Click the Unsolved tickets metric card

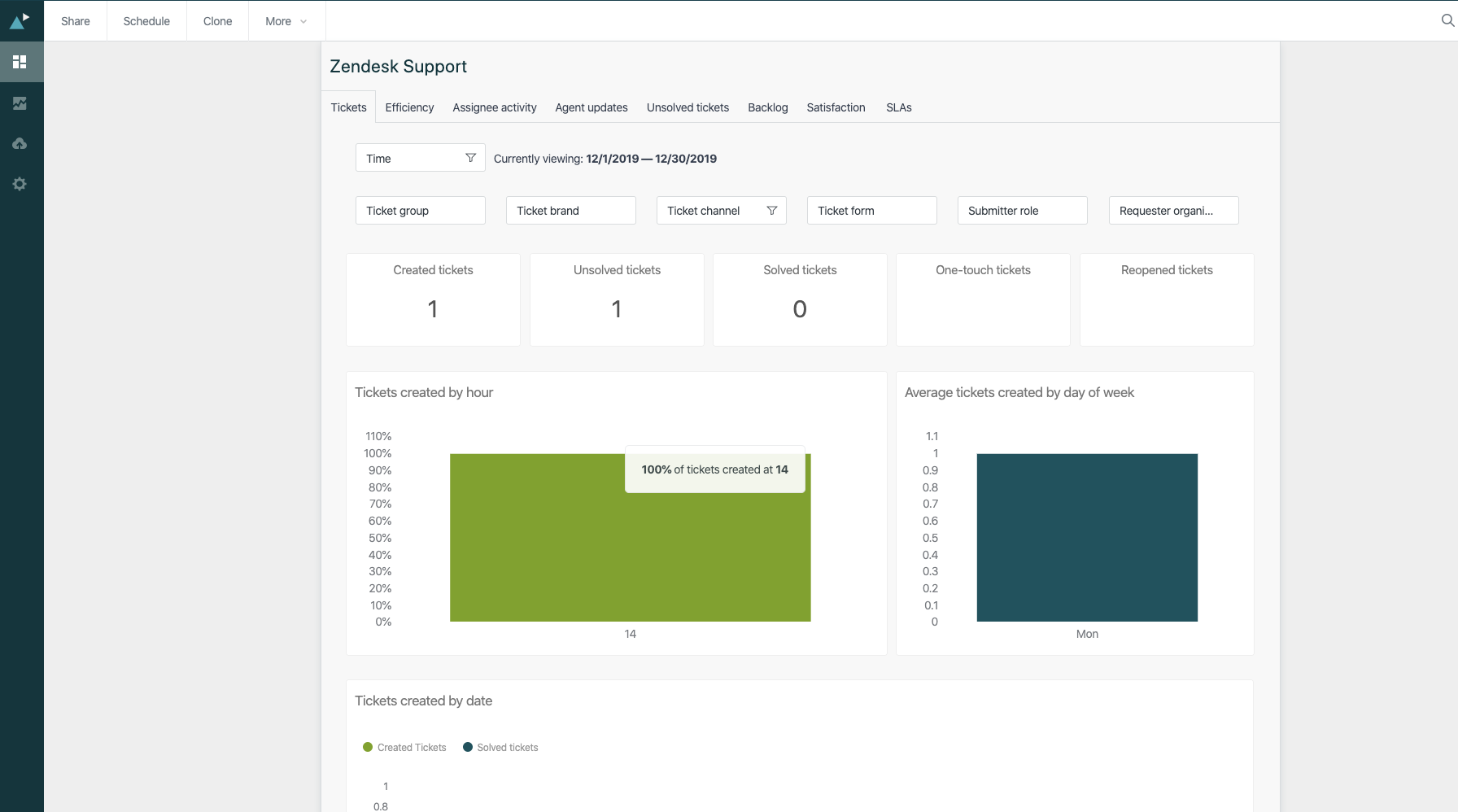pyautogui.click(x=617, y=299)
